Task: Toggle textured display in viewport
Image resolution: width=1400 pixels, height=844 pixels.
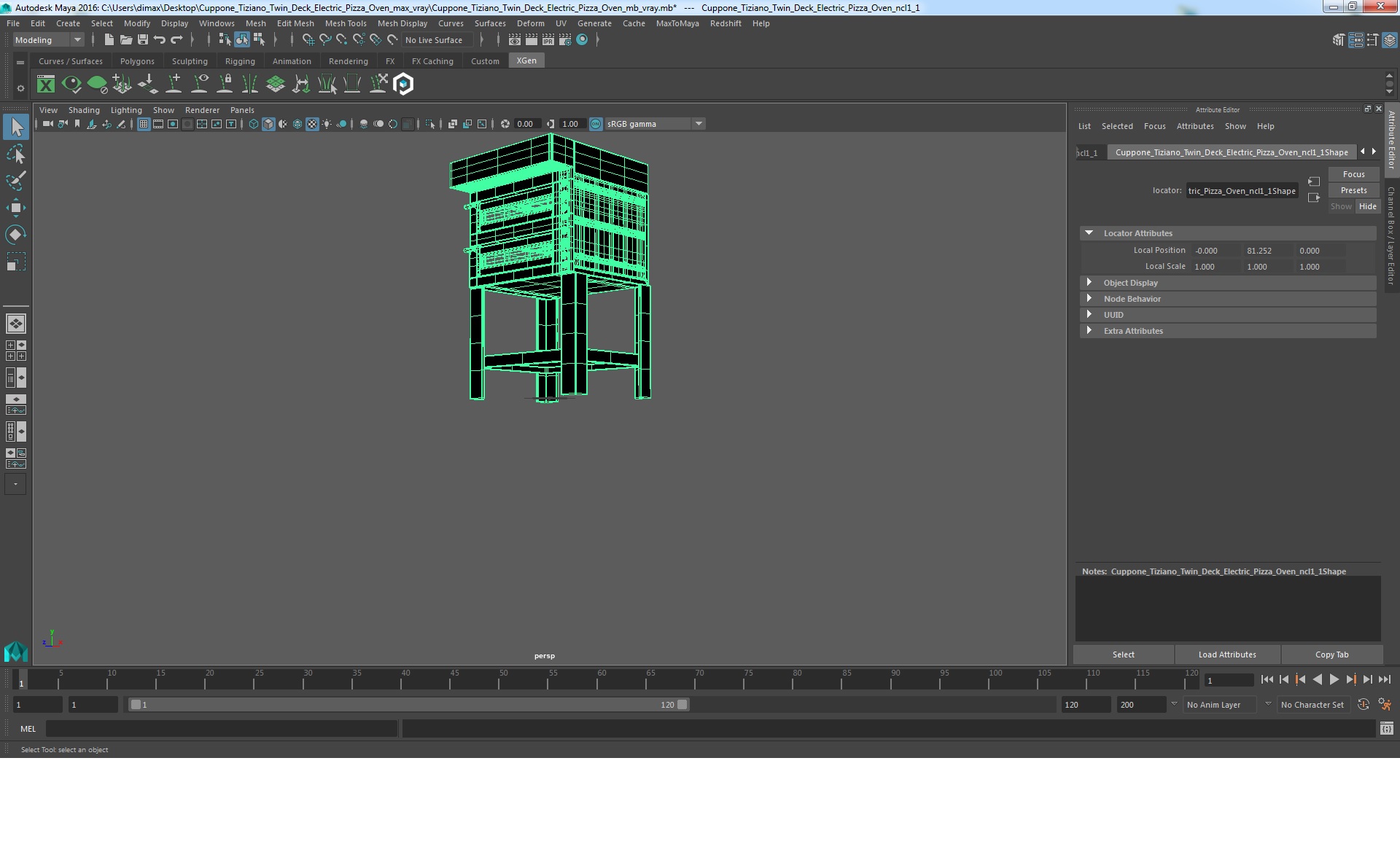Action: pyautogui.click(x=312, y=124)
